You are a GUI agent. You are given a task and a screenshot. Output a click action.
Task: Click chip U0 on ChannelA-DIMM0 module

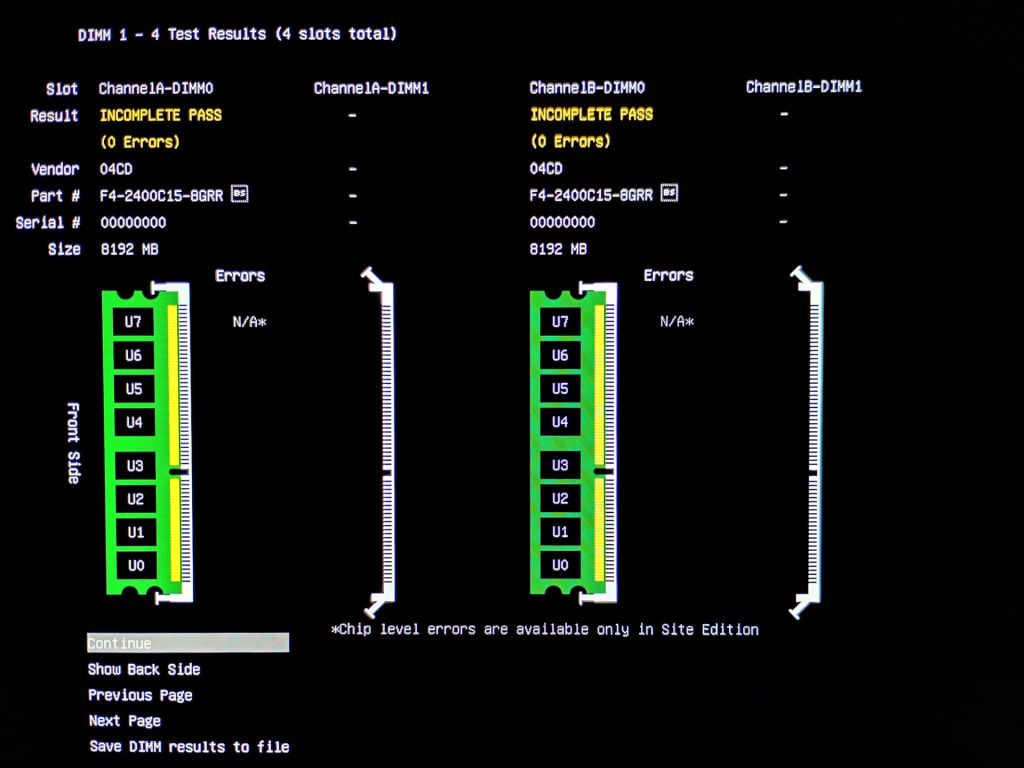tap(136, 566)
